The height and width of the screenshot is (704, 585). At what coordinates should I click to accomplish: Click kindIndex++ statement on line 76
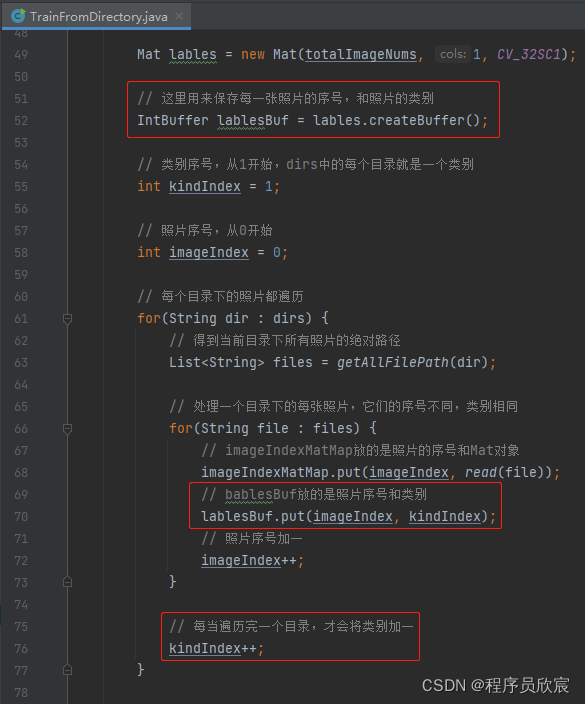pyautogui.click(x=216, y=648)
